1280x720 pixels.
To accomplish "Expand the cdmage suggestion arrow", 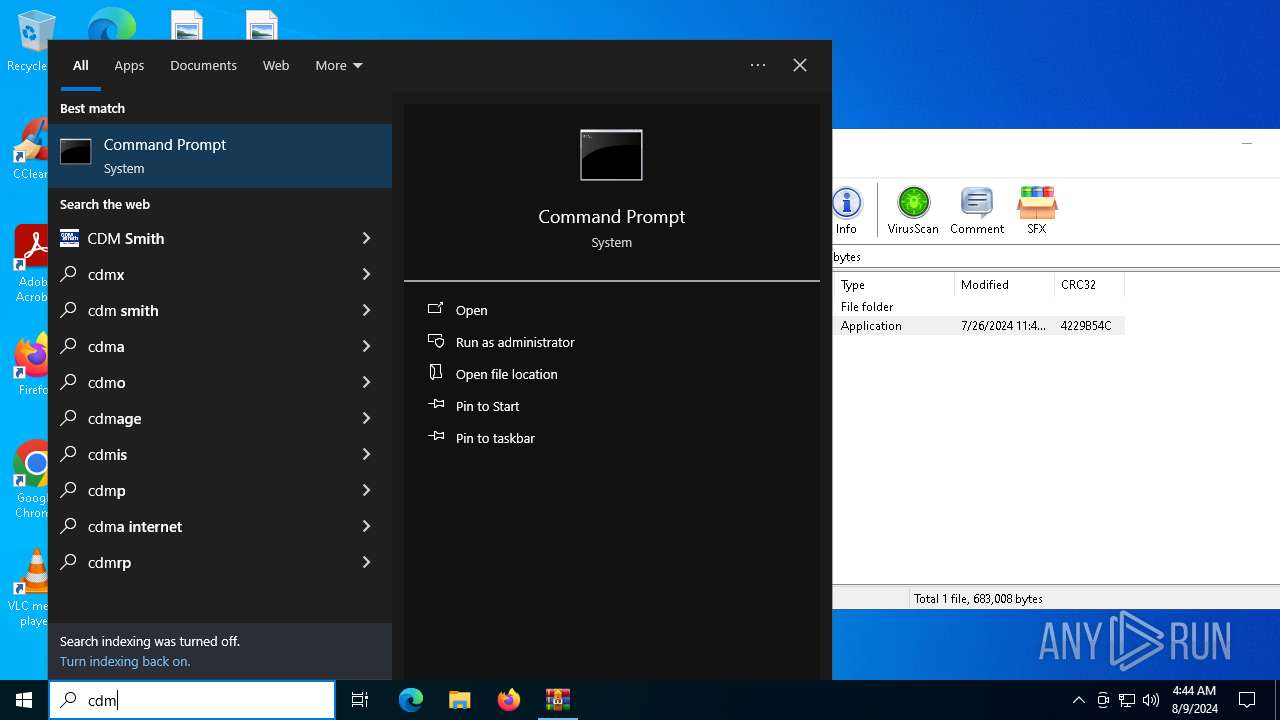I will point(366,418).
